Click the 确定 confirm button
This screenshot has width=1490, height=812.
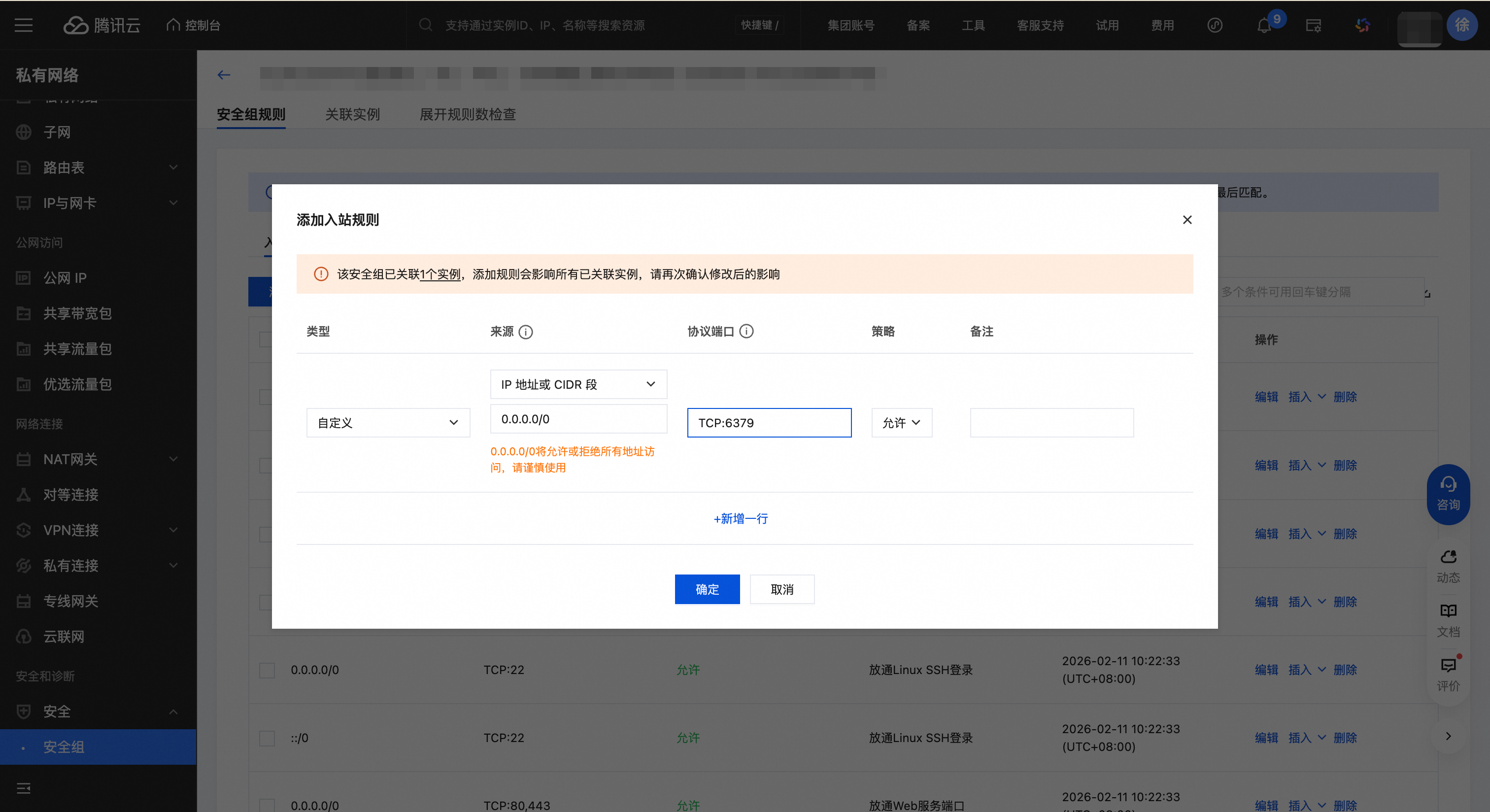point(707,589)
